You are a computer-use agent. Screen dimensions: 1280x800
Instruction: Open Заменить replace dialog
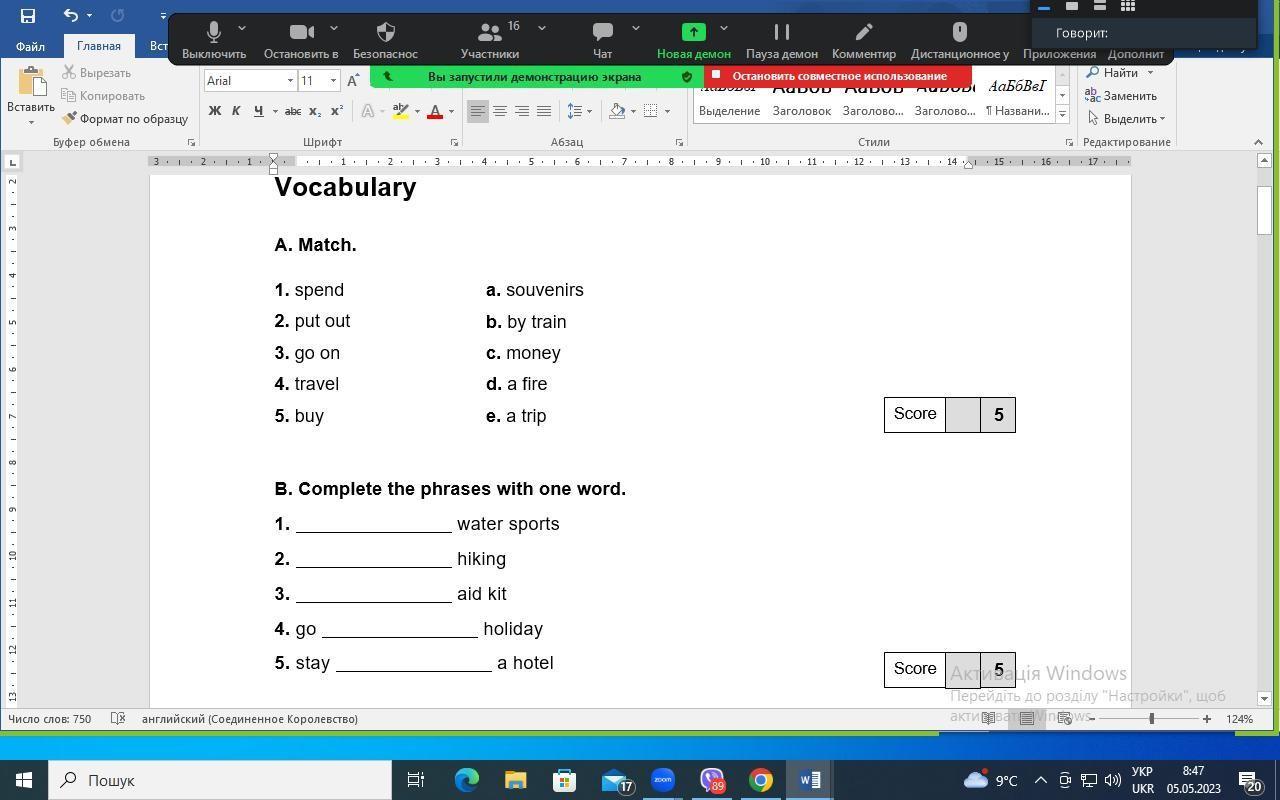tap(1121, 96)
